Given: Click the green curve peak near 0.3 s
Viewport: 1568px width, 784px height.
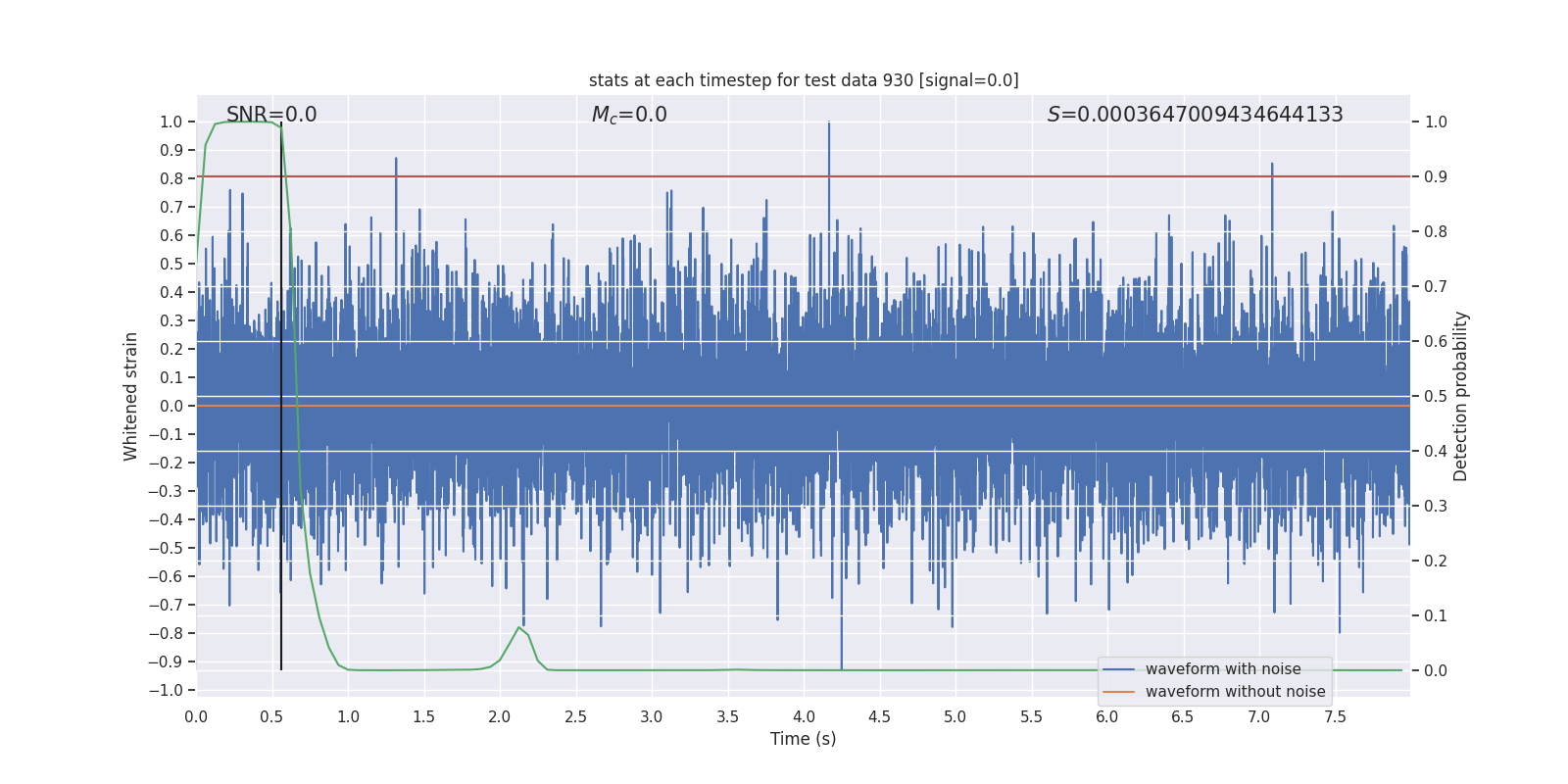Looking at the screenshot, I should tap(243, 122).
